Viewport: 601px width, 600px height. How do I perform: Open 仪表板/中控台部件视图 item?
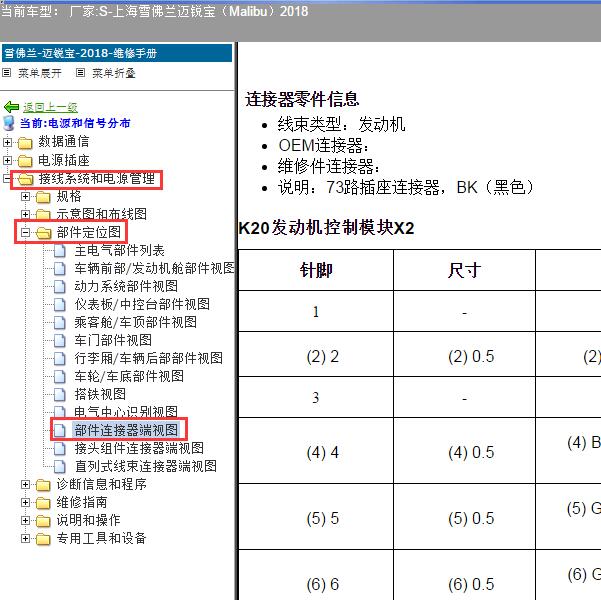pyautogui.click(x=142, y=304)
